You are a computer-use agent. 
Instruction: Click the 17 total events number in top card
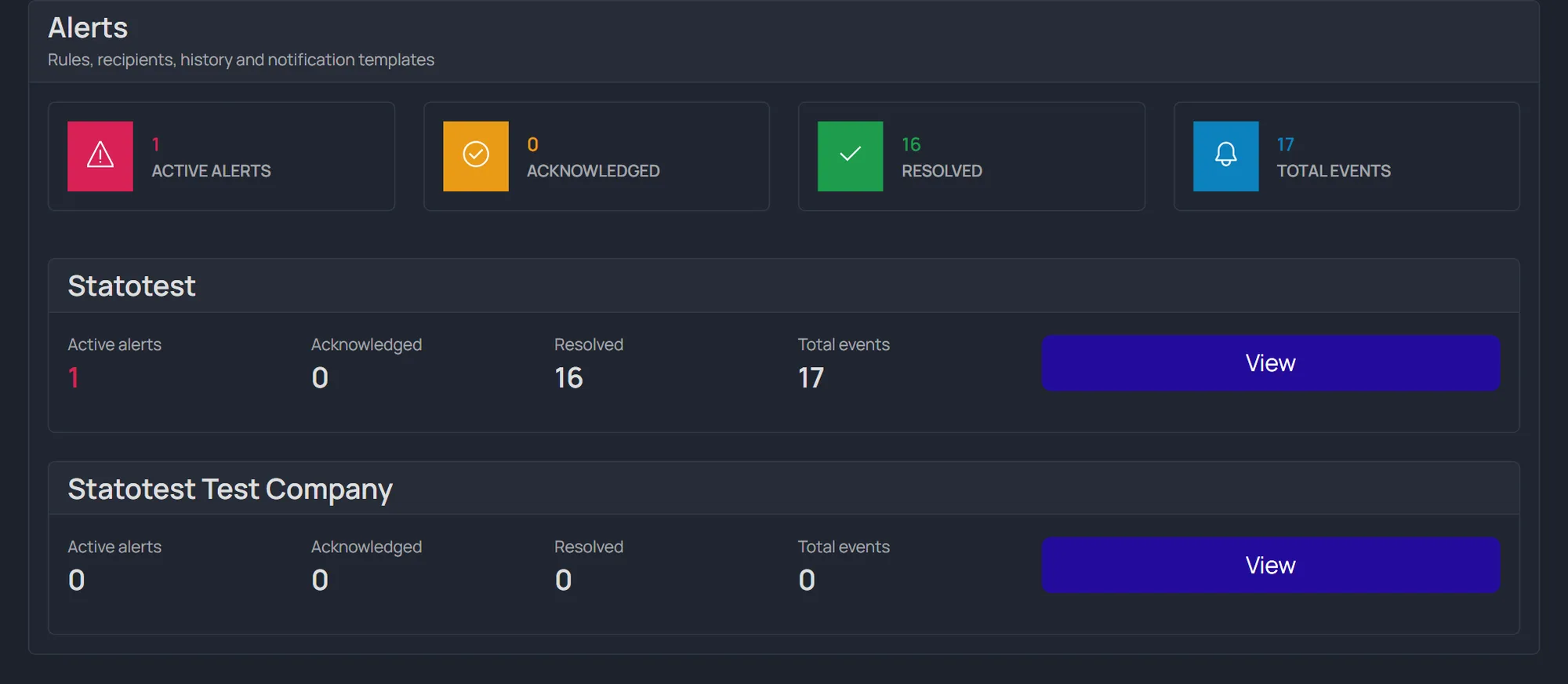[x=1285, y=144]
